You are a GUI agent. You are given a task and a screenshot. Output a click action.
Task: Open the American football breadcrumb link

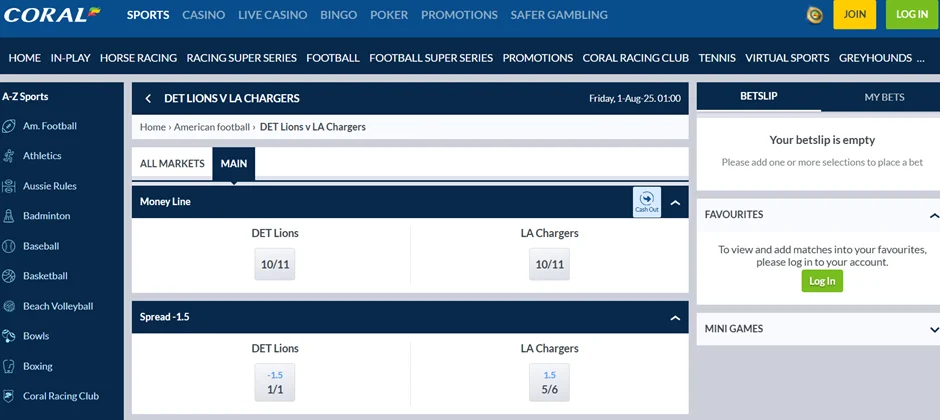click(212, 127)
